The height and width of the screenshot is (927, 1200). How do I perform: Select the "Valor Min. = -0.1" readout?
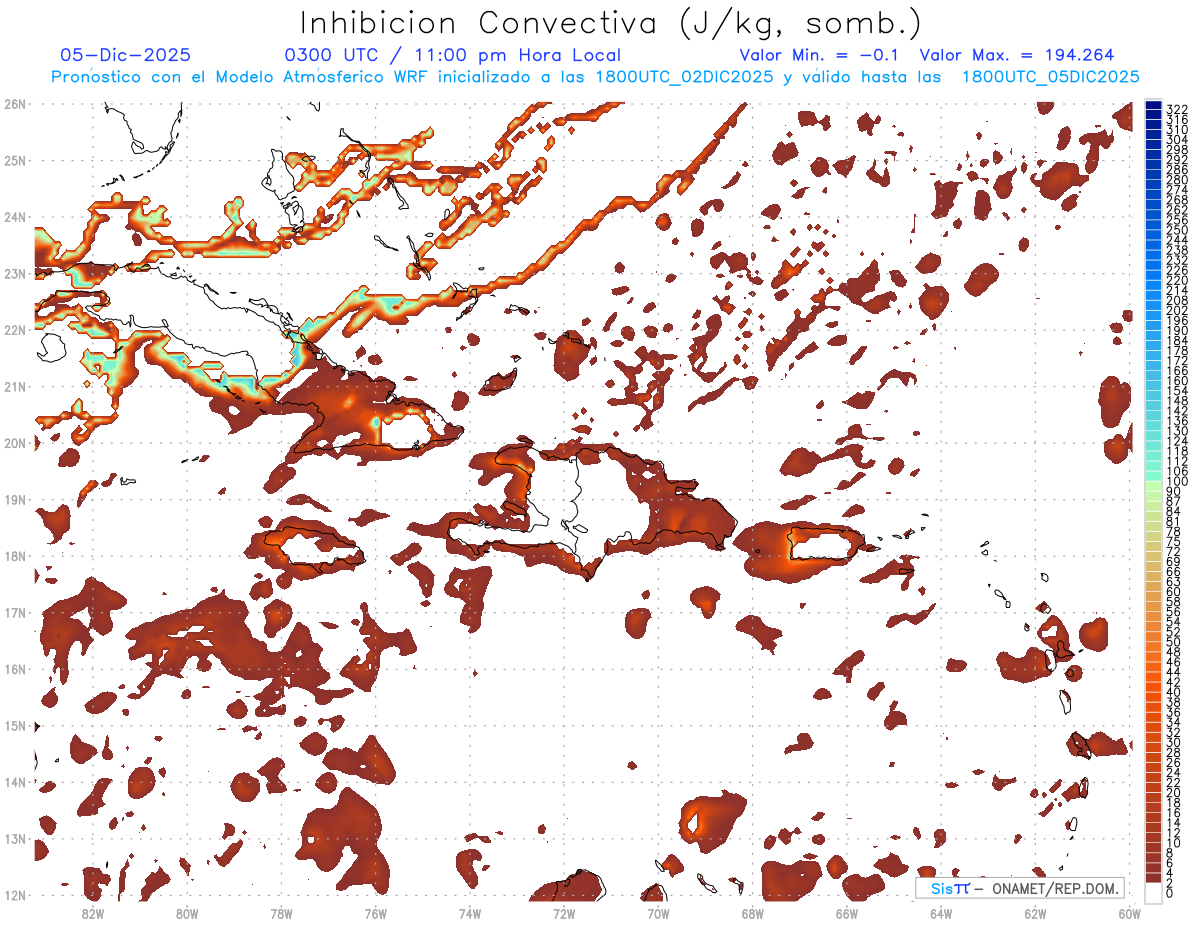pyautogui.click(x=819, y=56)
